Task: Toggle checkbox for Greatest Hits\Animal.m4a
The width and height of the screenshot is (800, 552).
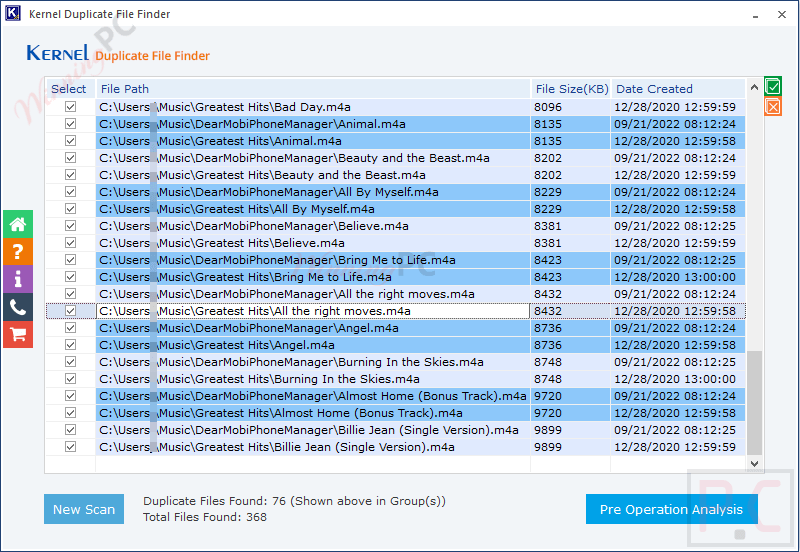Action: click(70, 141)
